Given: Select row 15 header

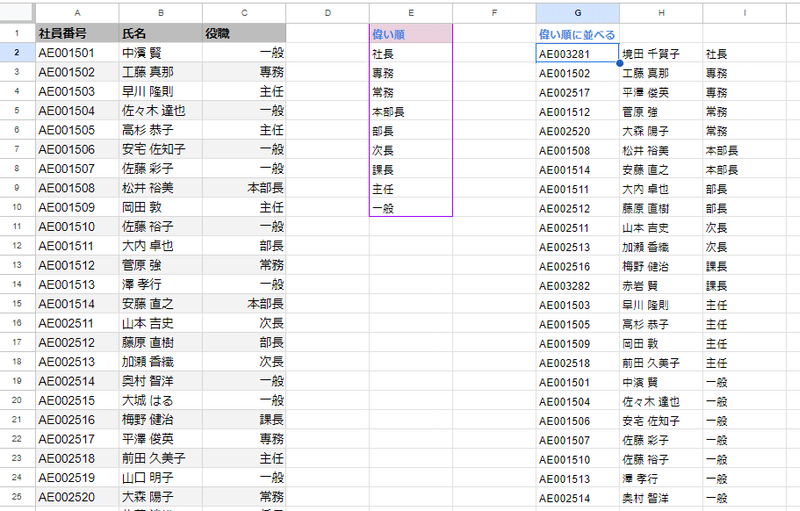Looking at the screenshot, I should pos(17,303).
